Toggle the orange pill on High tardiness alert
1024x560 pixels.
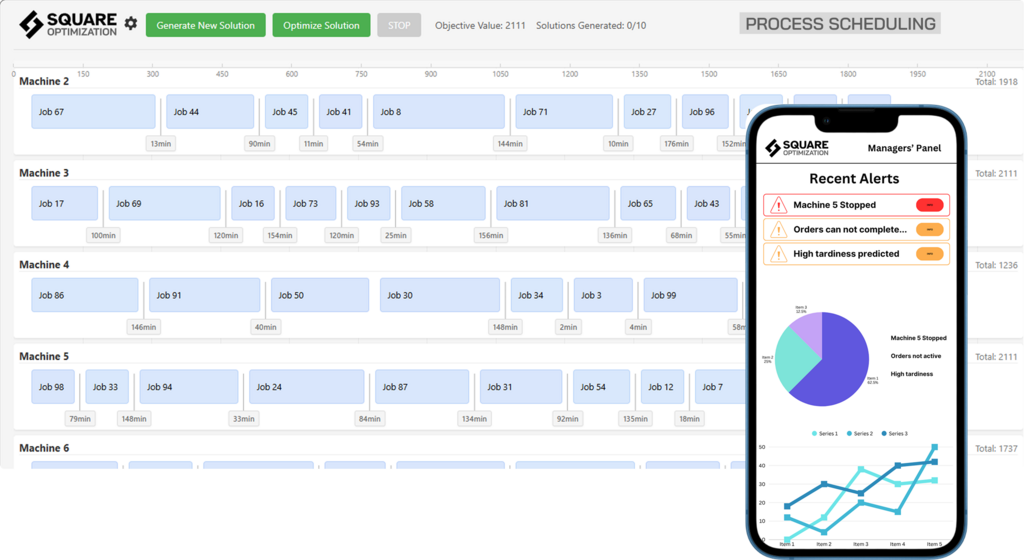tap(929, 254)
